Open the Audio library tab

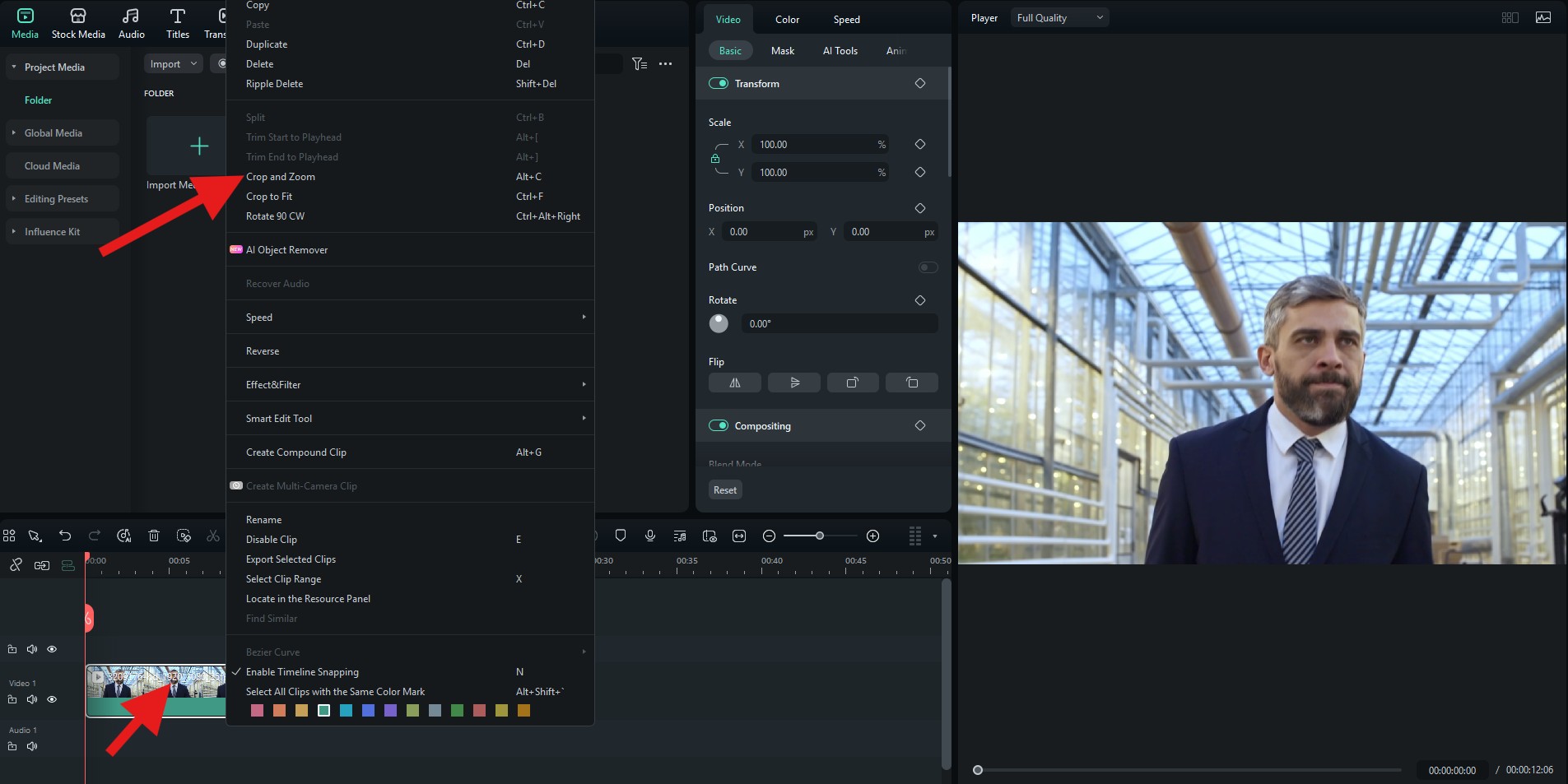131,23
